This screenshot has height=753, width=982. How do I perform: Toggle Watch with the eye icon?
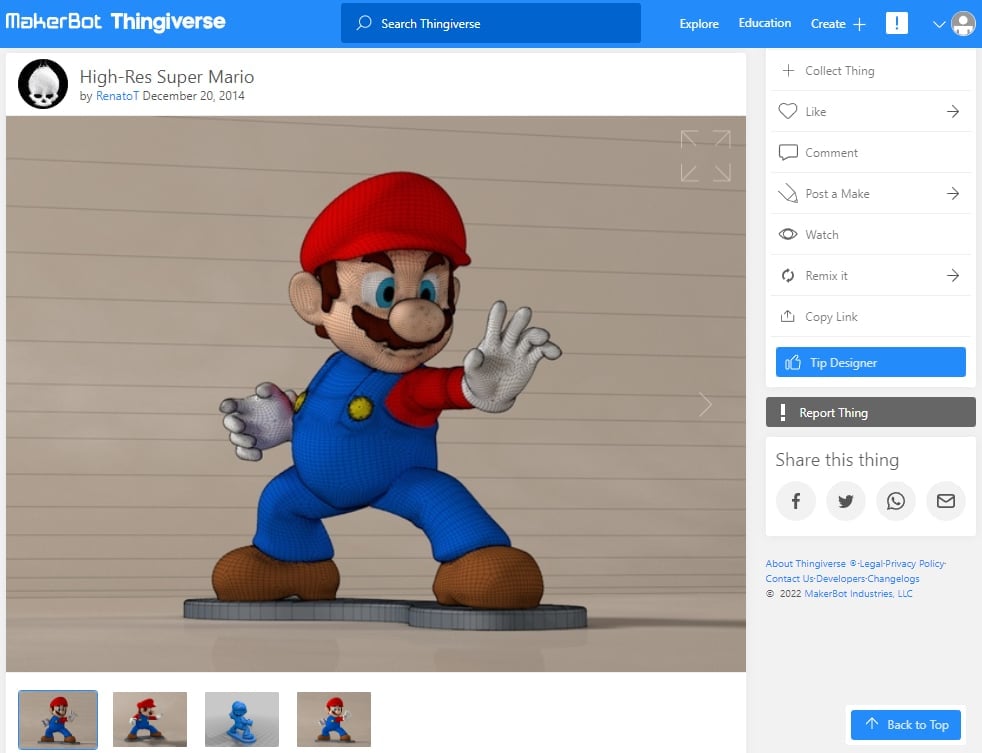click(x=788, y=234)
